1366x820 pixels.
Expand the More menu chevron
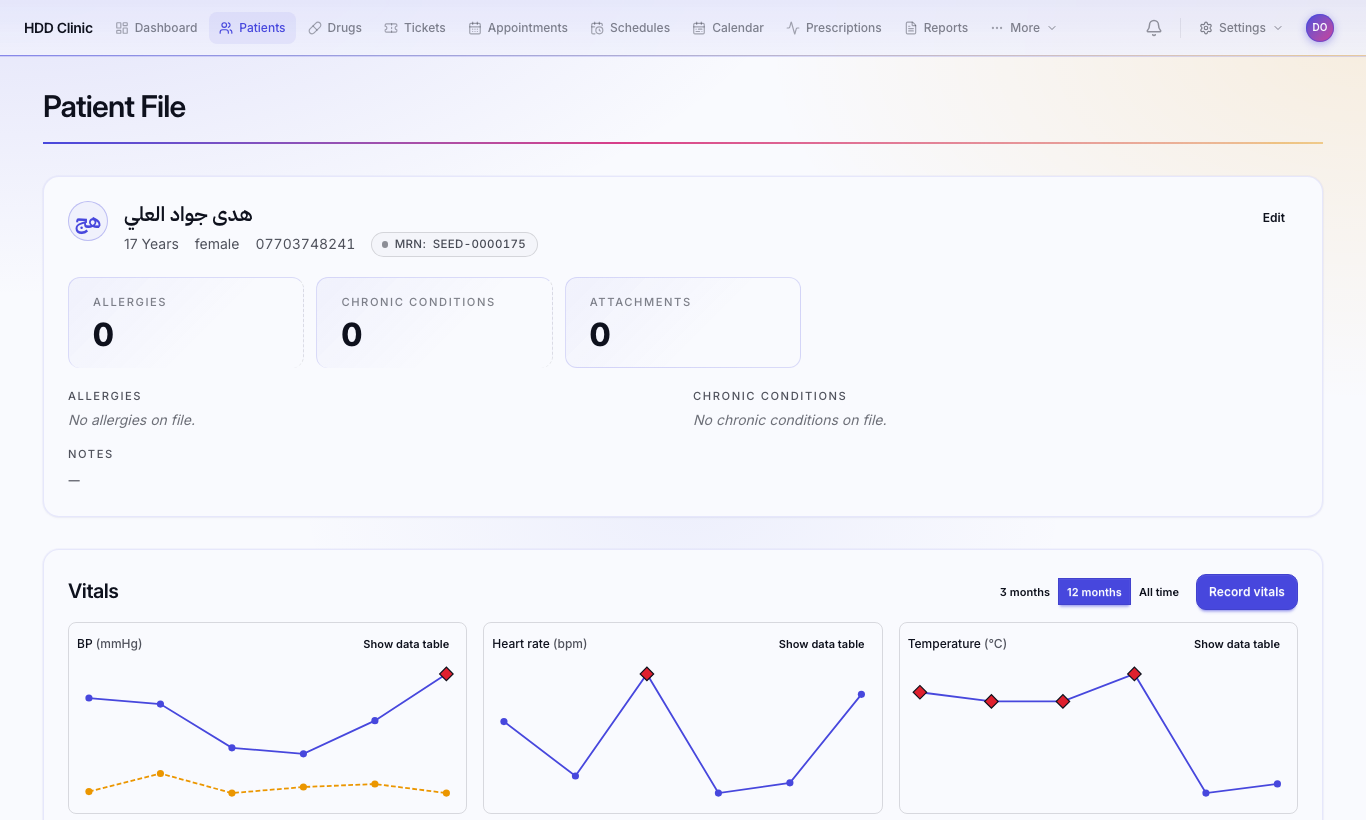click(x=1052, y=28)
